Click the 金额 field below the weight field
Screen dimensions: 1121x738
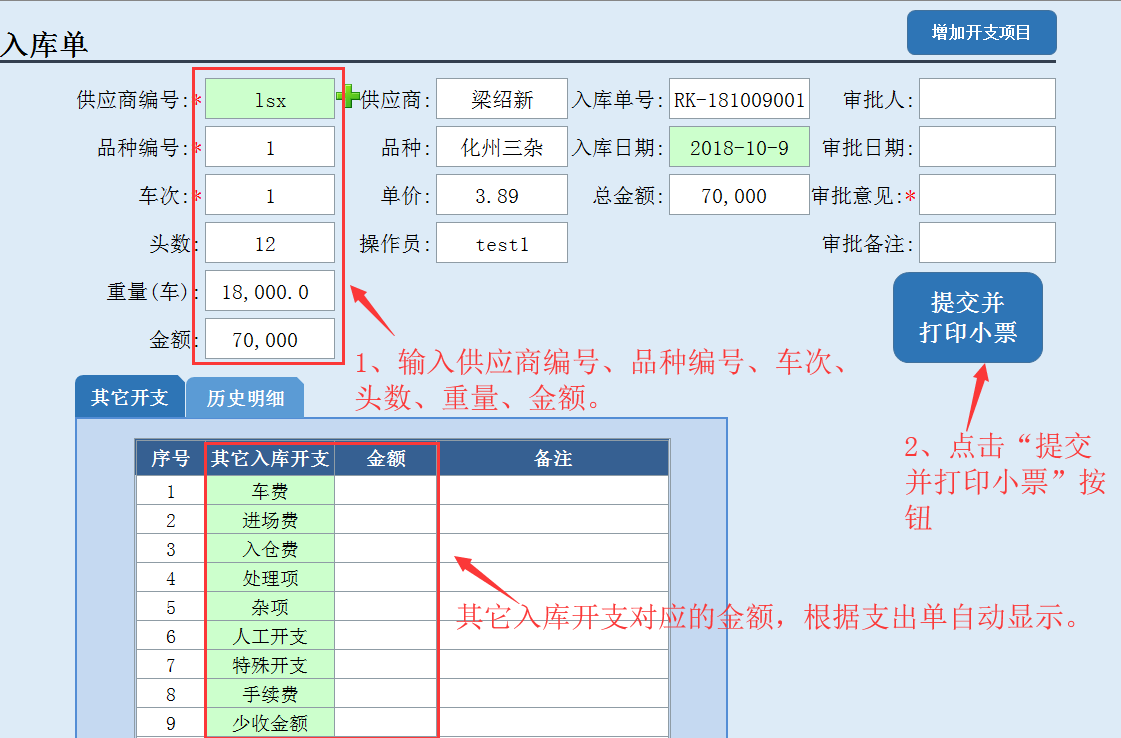tap(270, 338)
